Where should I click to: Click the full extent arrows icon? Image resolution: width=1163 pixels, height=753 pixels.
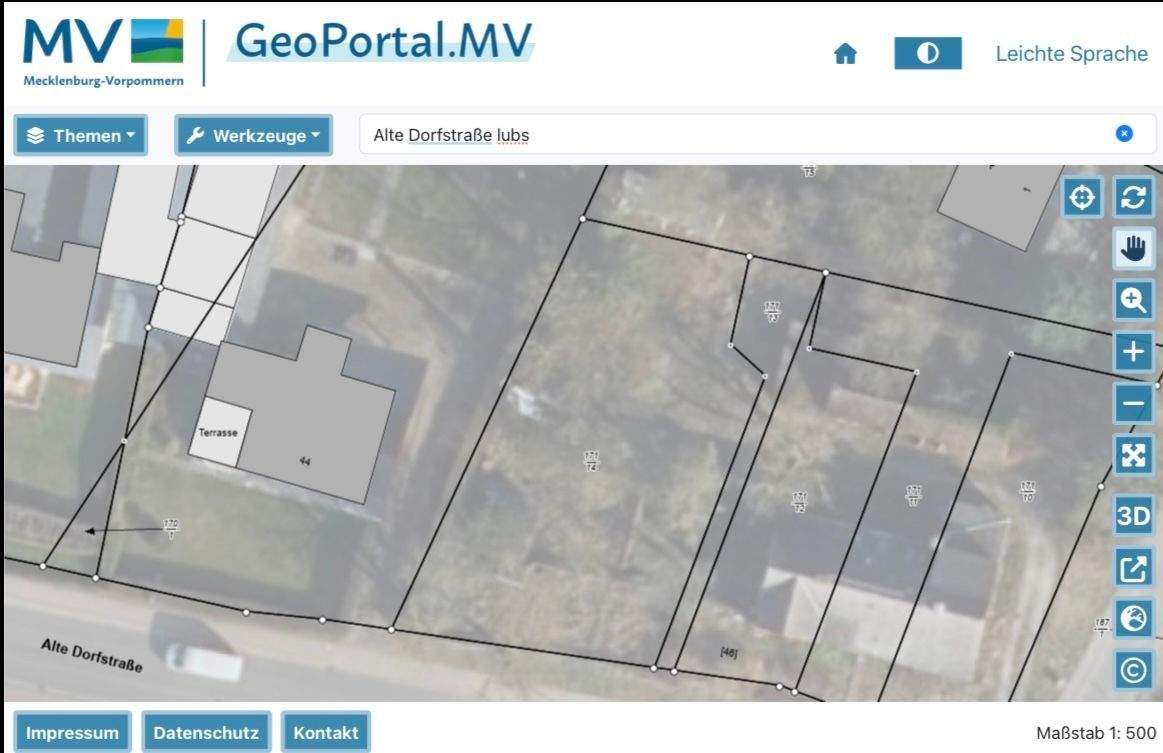[1134, 455]
